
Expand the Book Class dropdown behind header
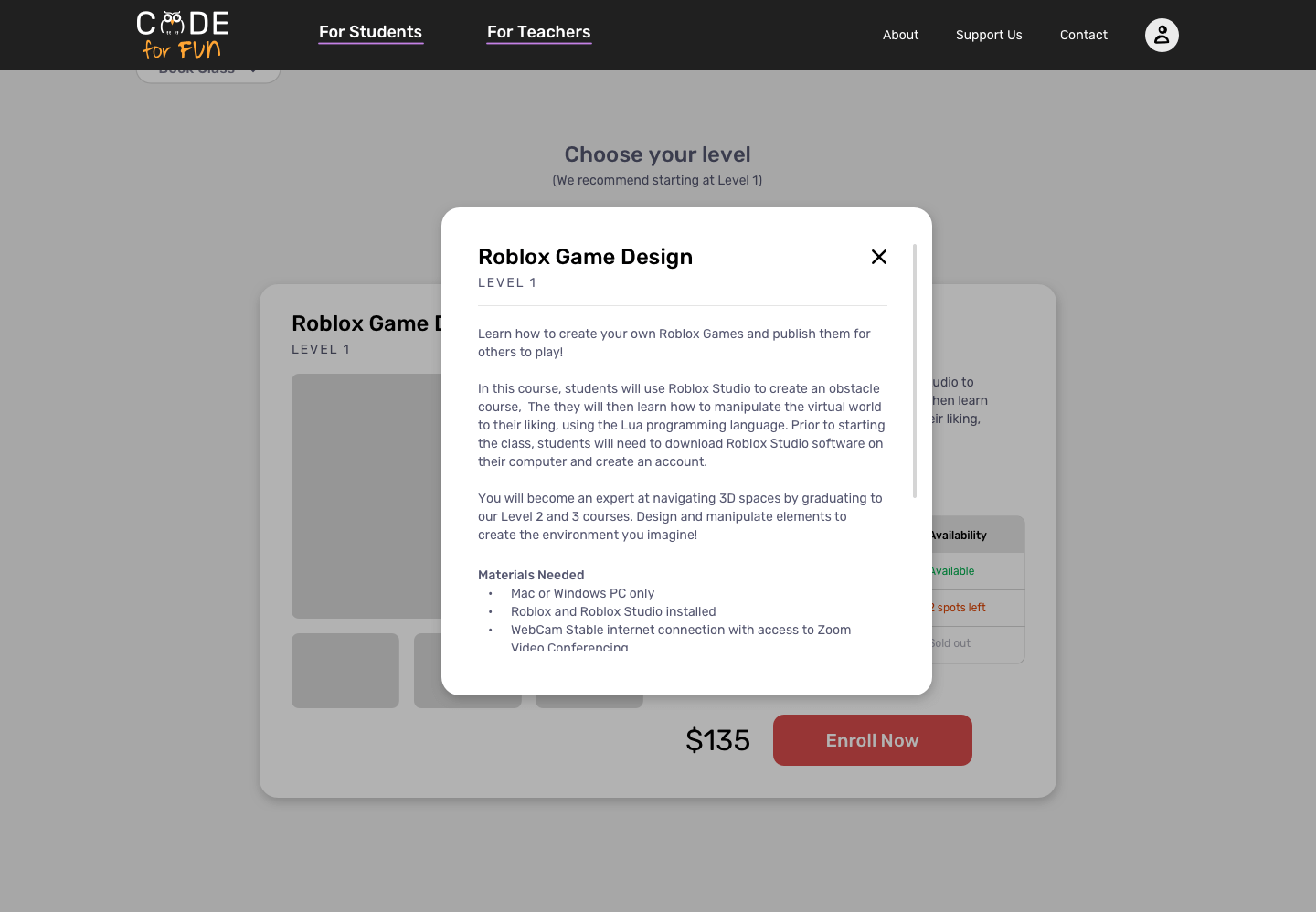[x=208, y=76]
